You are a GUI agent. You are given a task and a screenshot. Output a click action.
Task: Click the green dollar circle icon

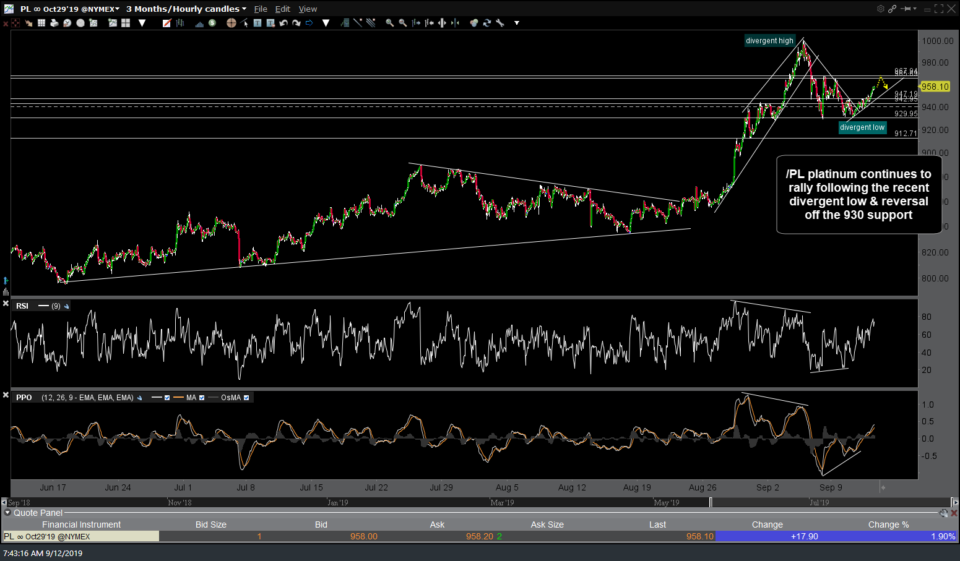212,23
